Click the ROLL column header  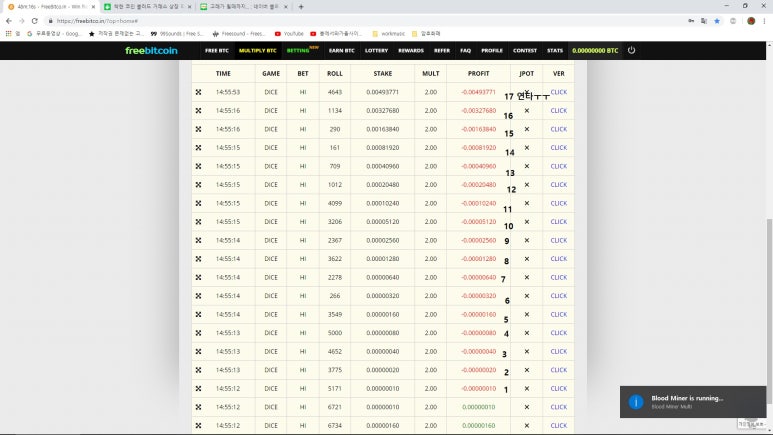(335, 73)
